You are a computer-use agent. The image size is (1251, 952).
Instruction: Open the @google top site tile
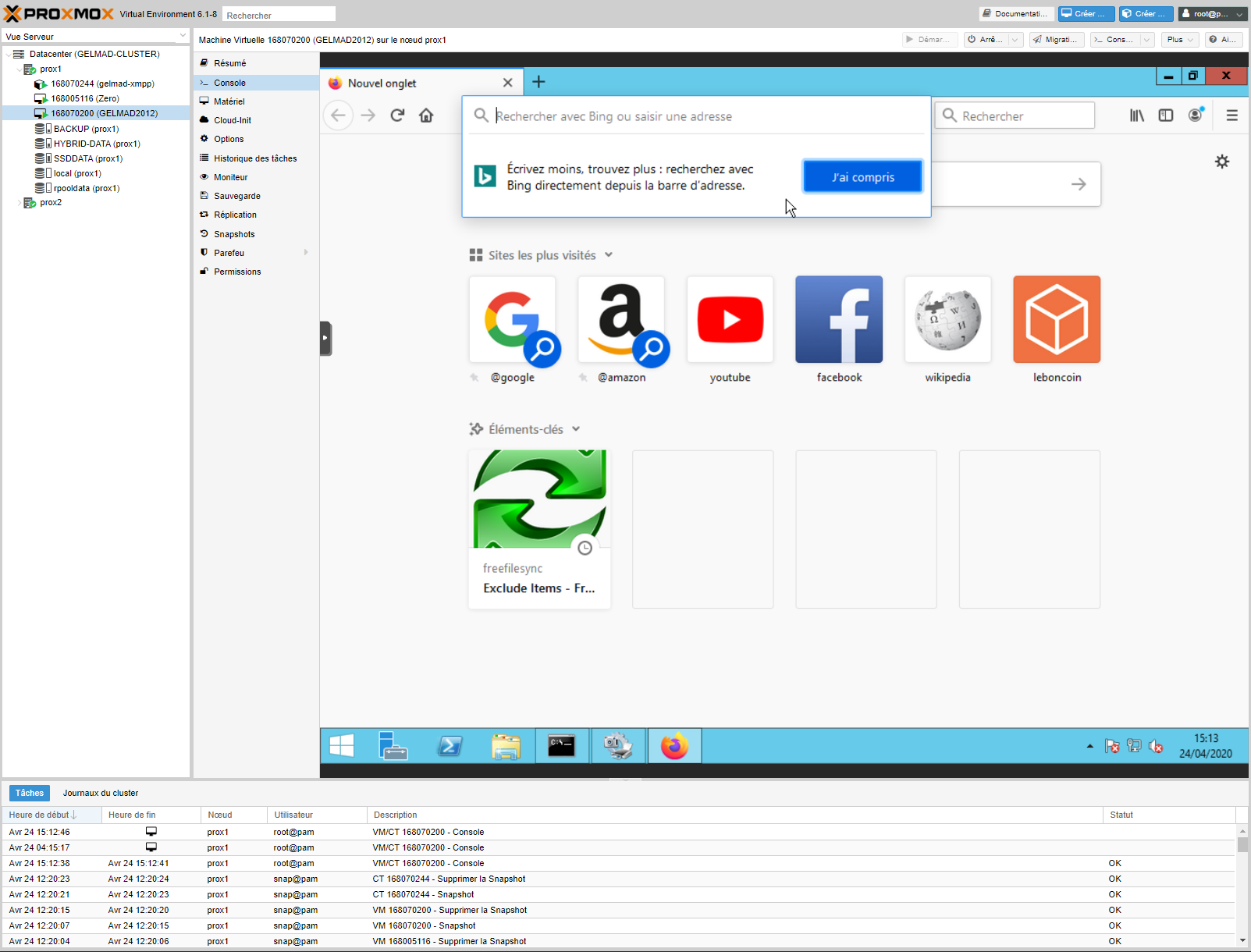[513, 319]
